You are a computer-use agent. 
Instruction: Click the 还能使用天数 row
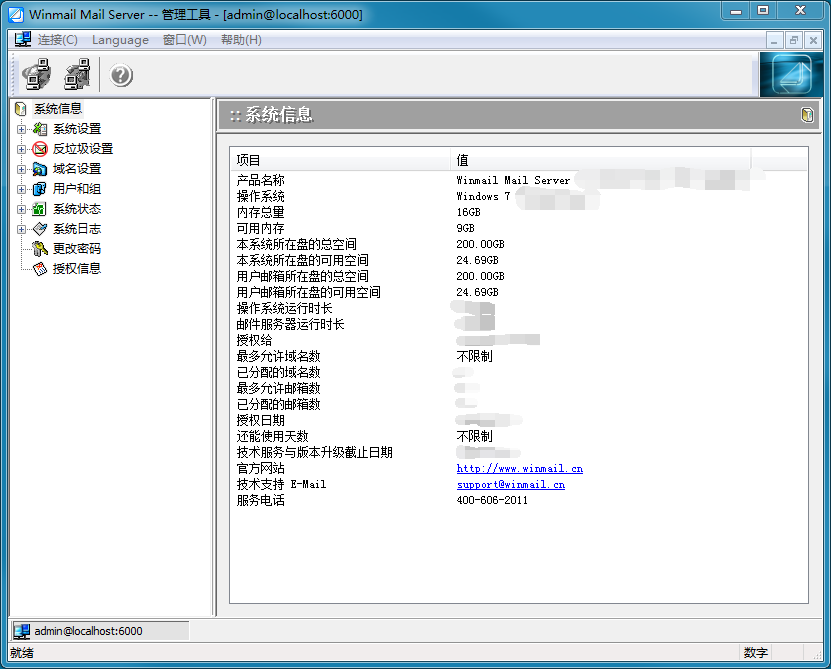[x=519, y=436]
